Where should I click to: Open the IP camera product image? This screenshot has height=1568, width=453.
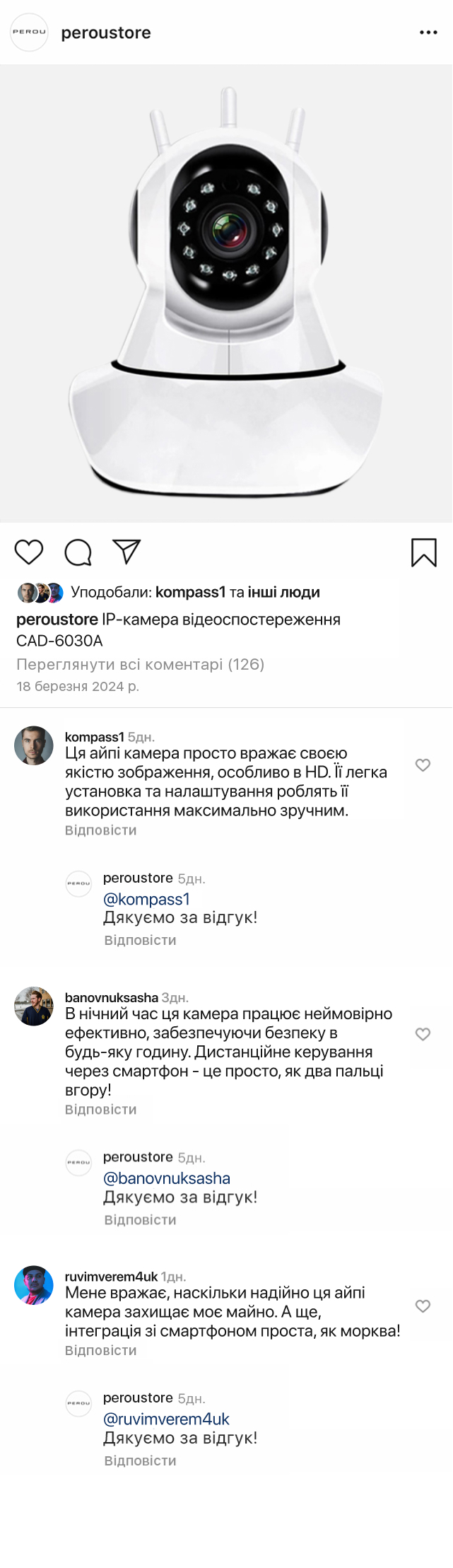pyautogui.click(x=226, y=294)
